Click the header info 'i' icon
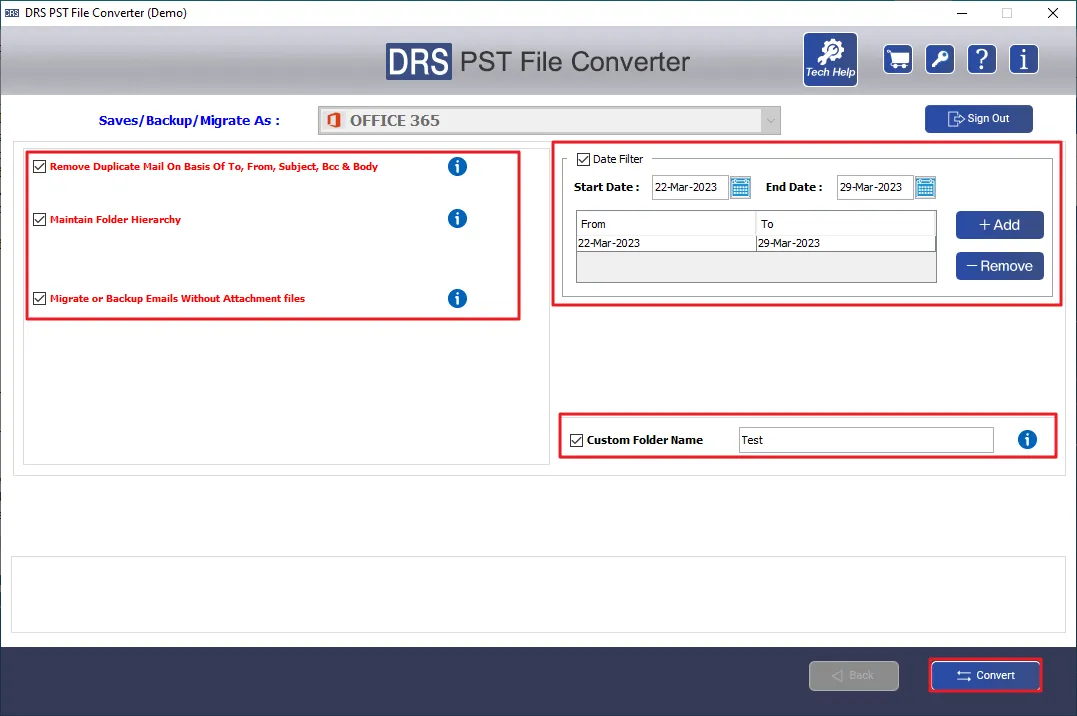Screen dimensions: 1077x716 tap(1023, 59)
